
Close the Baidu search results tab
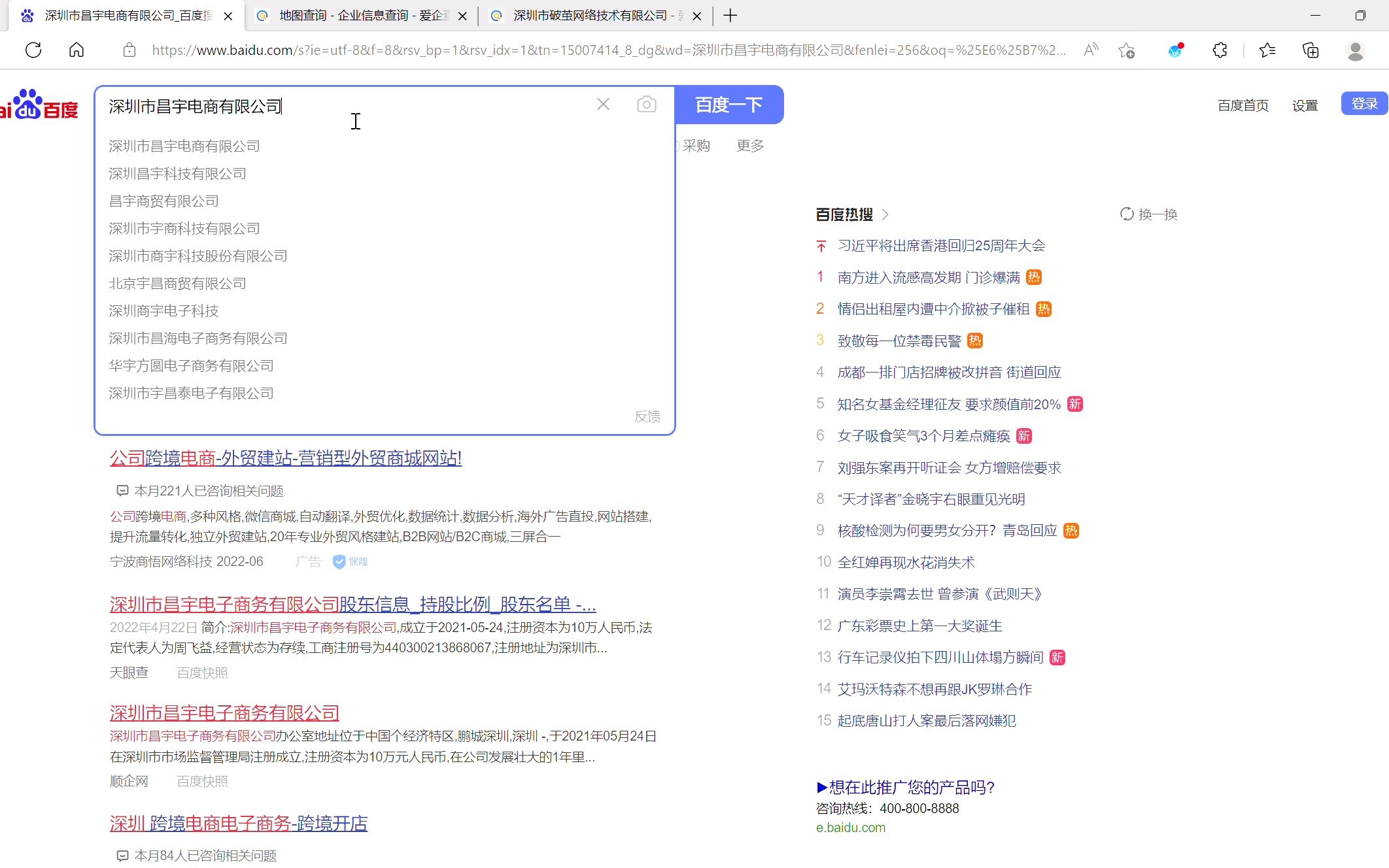pyautogui.click(x=228, y=16)
